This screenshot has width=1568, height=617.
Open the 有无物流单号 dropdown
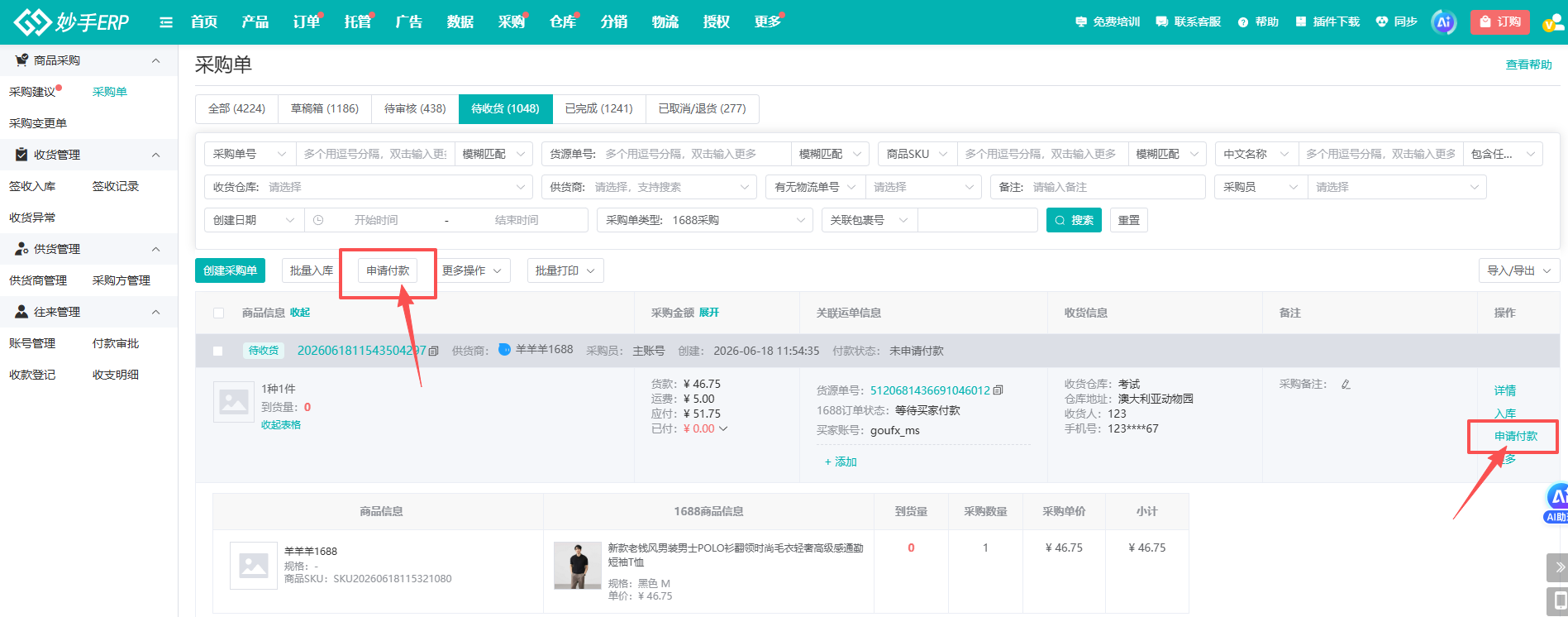pyautogui.click(x=815, y=187)
